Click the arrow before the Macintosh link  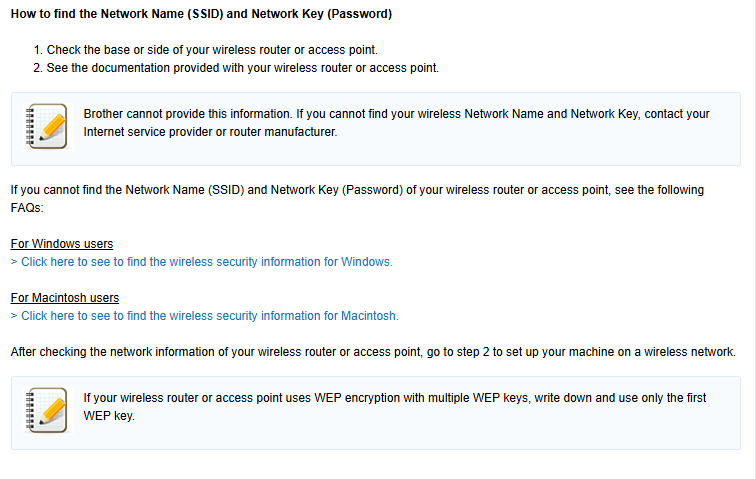[14, 316]
